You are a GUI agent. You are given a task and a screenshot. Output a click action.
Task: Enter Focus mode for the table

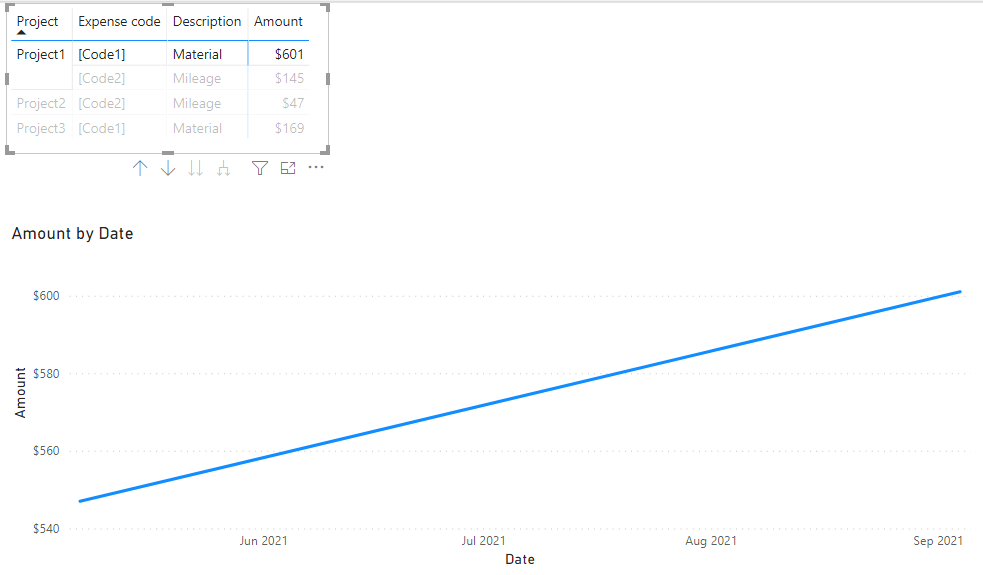(288, 168)
